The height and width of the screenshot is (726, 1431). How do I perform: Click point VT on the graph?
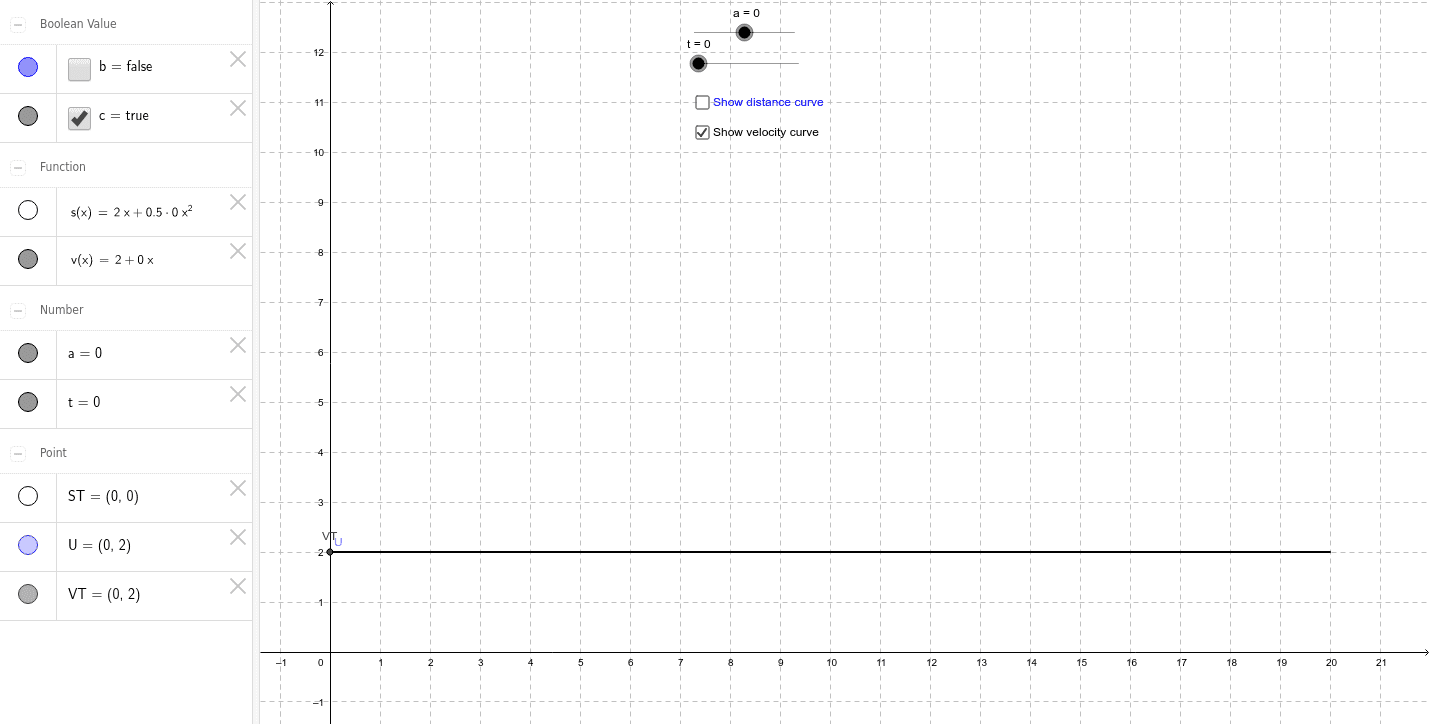[x=330, y=552]
